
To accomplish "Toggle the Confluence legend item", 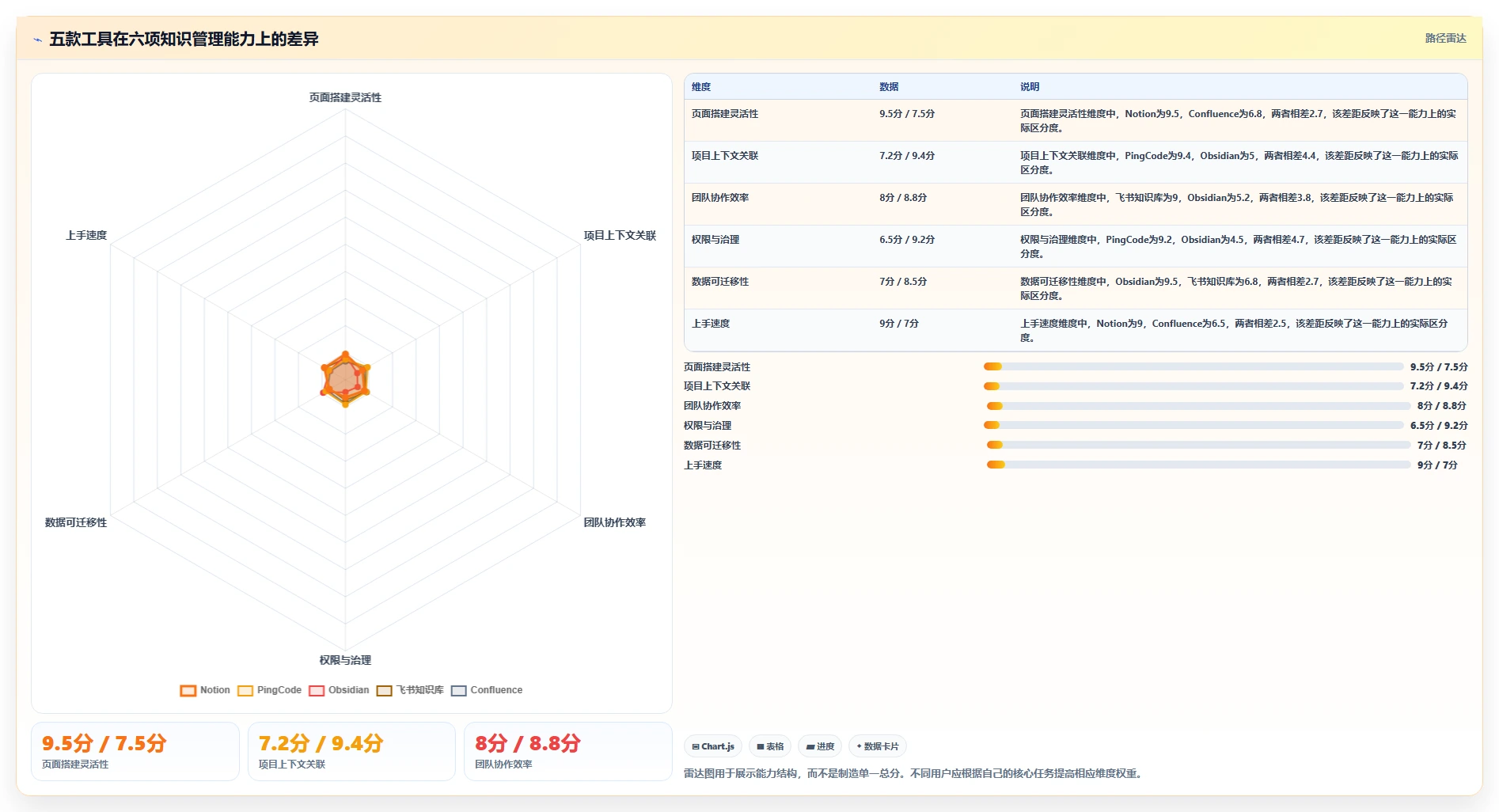I will click(487, 690).
